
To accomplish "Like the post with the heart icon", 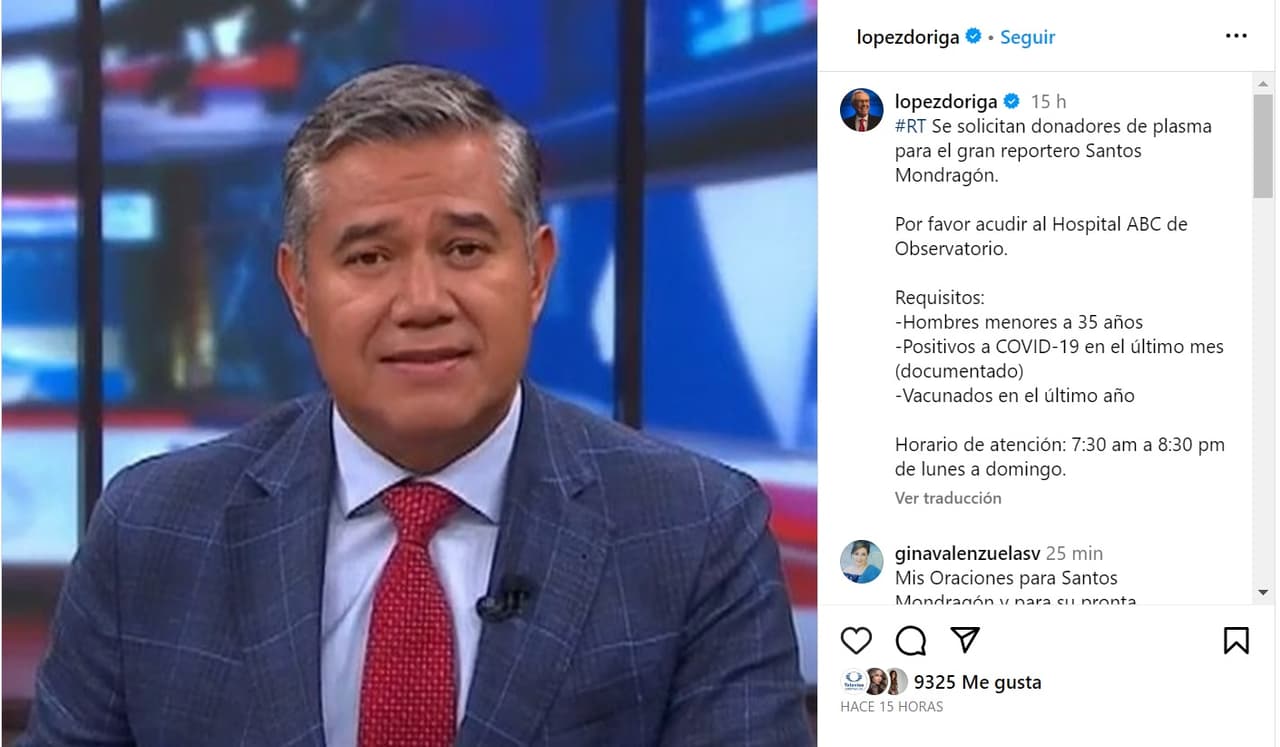I will coord(856,640).
